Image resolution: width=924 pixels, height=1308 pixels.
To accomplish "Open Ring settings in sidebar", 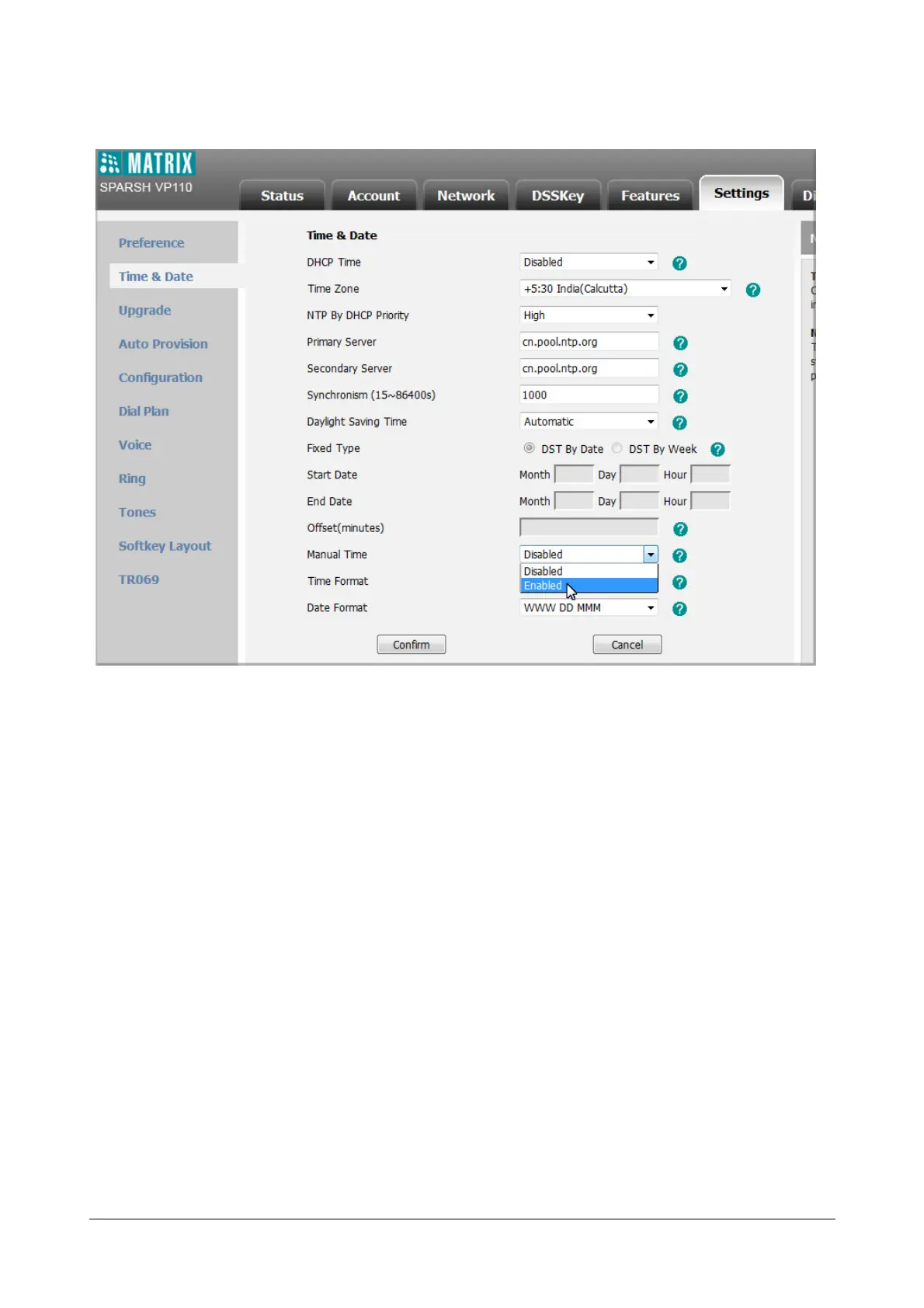I will coord(132,478).
